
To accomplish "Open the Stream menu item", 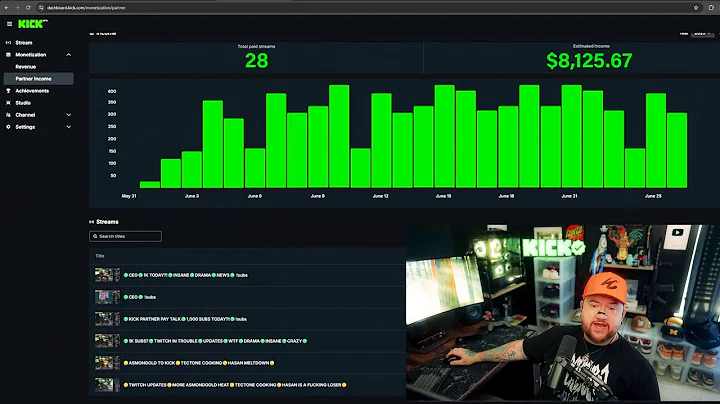I will [x=24, y=43].
